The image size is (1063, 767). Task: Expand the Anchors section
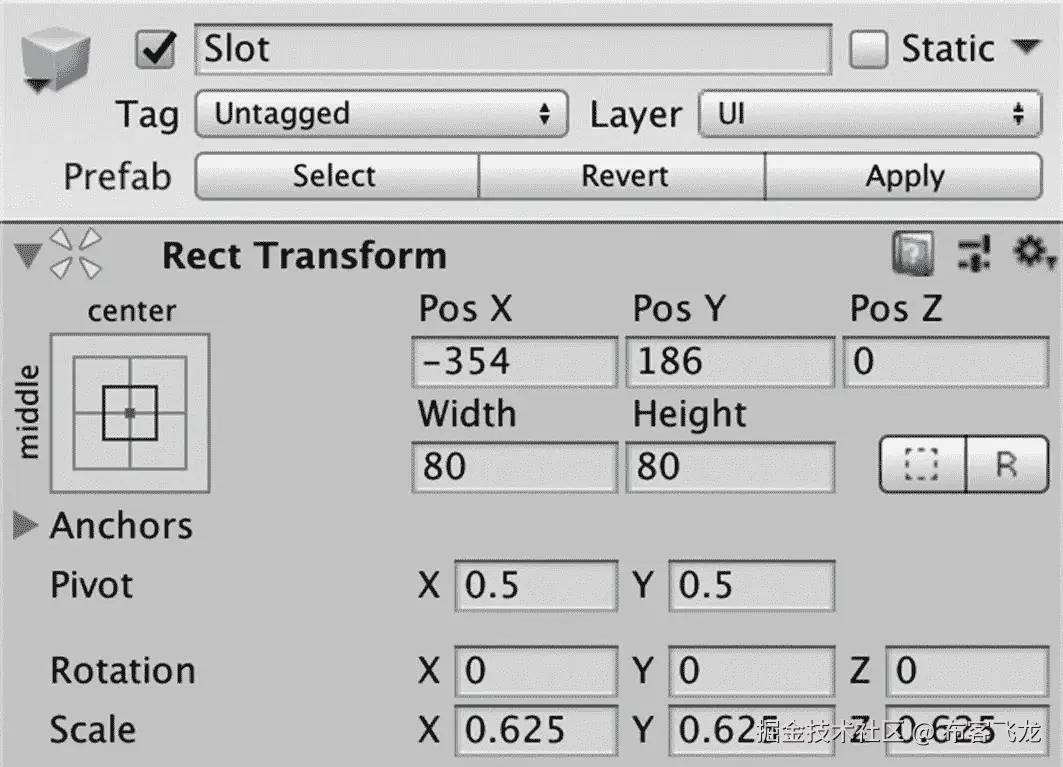(x=25, y=525)
